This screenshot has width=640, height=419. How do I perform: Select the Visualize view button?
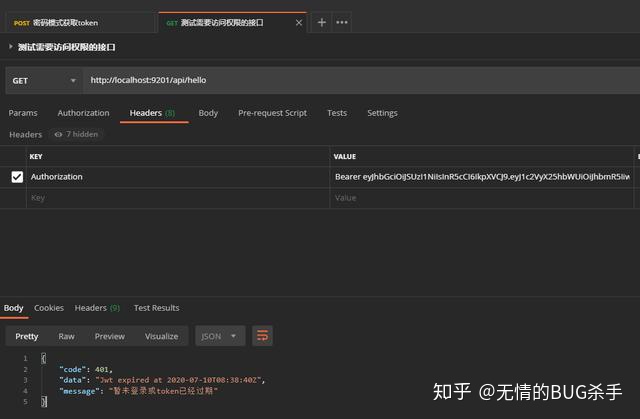pos(161,336)
